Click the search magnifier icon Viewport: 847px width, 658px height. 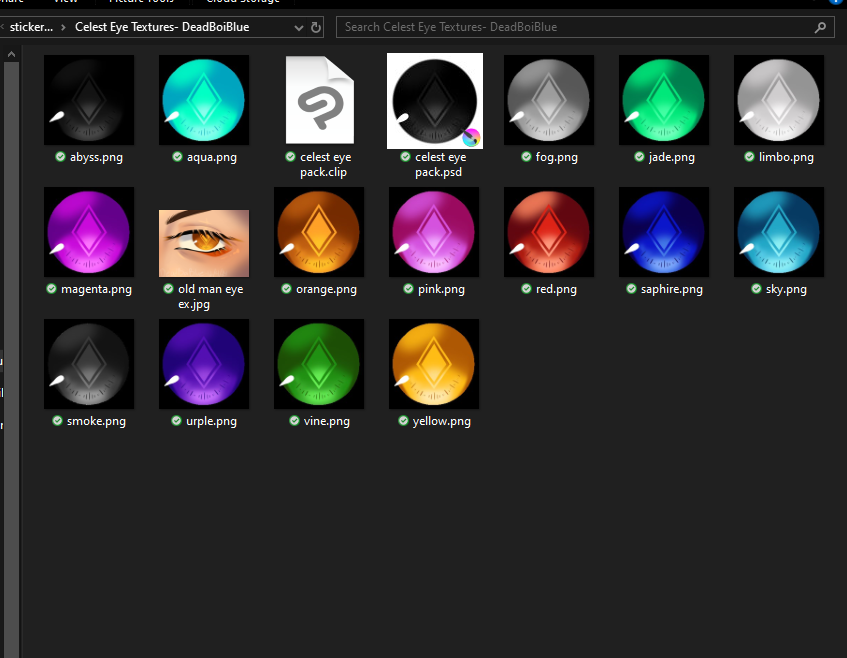tap(820, 27)
